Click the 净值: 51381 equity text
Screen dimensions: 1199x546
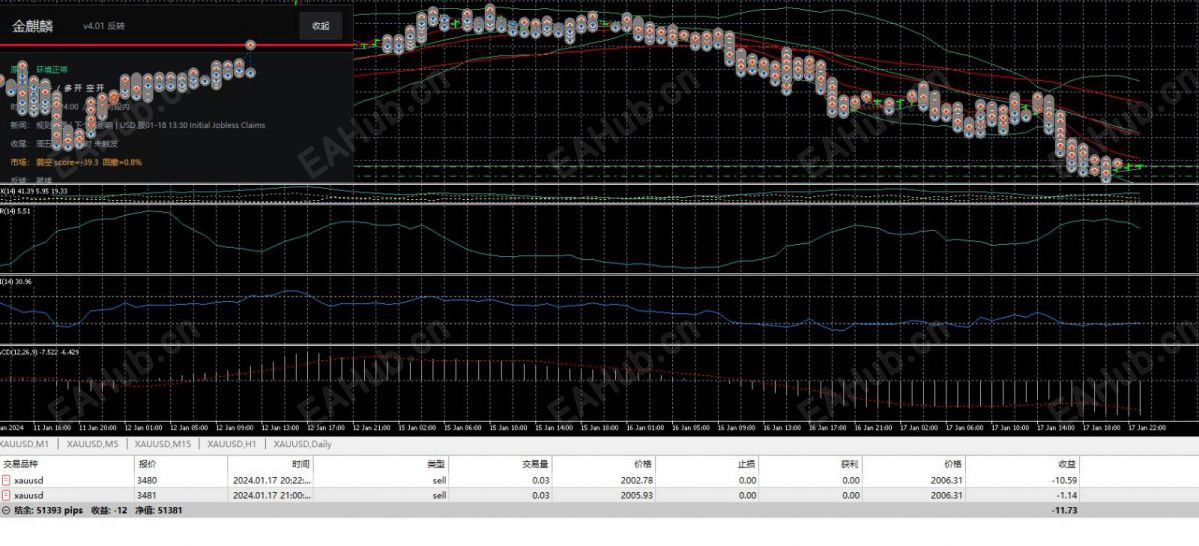point(158,510)
